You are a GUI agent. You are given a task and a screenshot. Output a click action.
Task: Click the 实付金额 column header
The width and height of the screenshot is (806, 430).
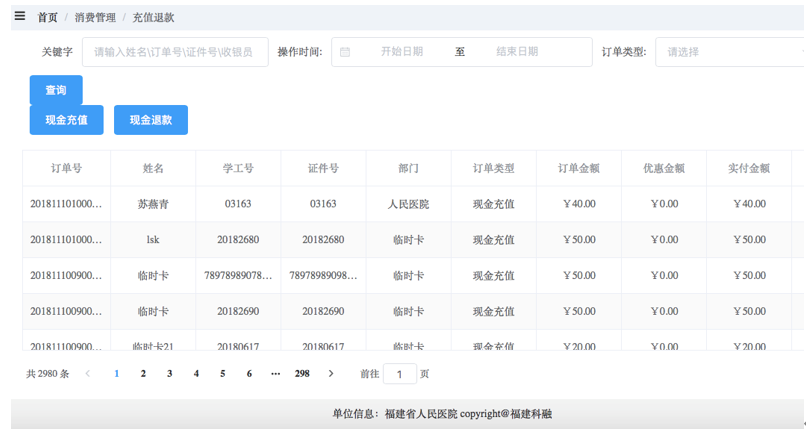tap(749, 168)
